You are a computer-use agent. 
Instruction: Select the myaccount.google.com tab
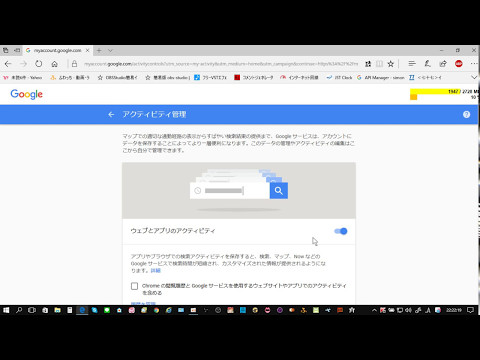(57, 50)
